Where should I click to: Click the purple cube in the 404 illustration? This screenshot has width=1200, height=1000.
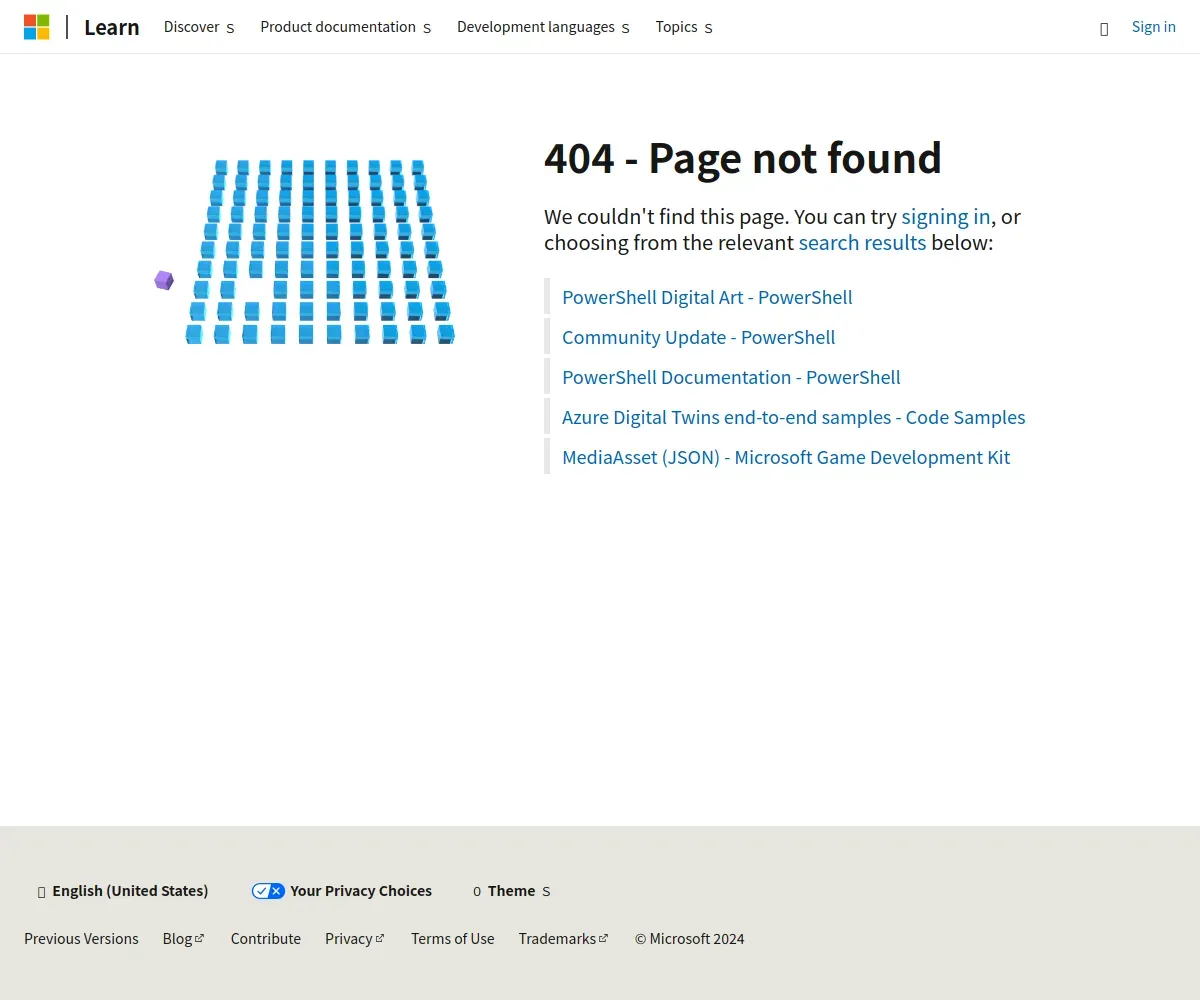164,280
